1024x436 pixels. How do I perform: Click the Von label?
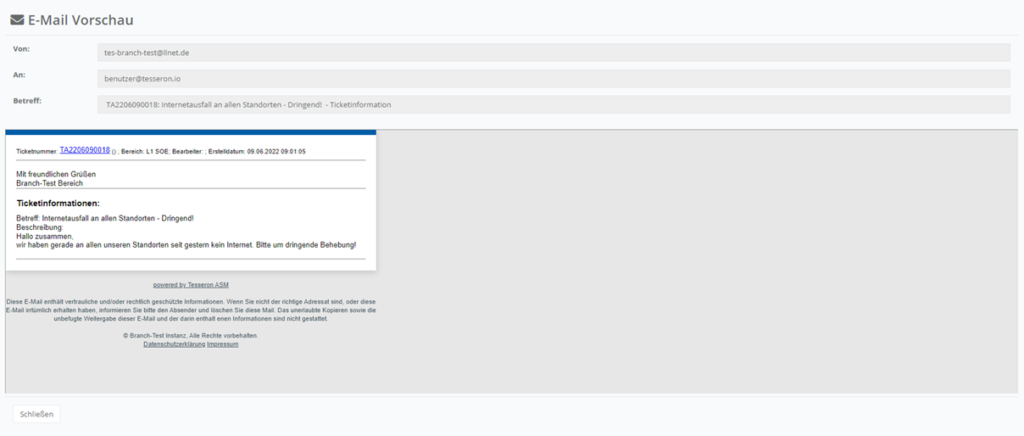click(x=20, y=49)
